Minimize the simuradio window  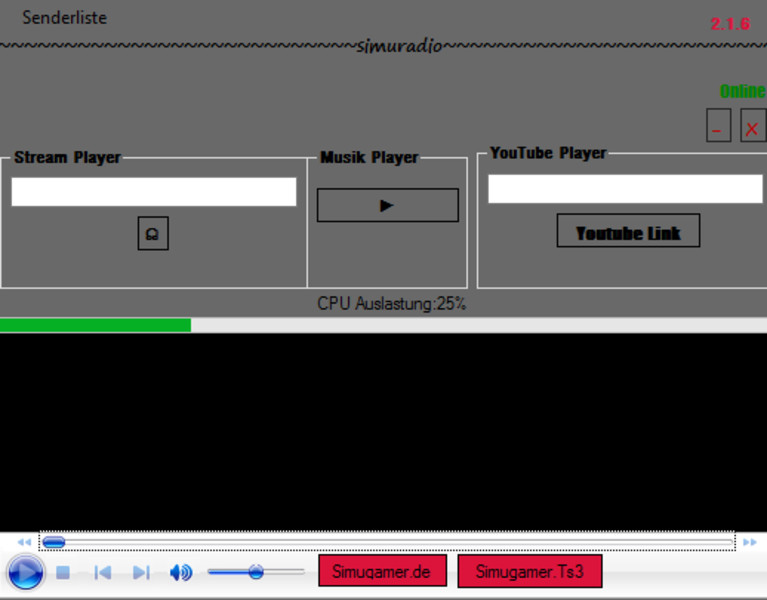point(718,127)
